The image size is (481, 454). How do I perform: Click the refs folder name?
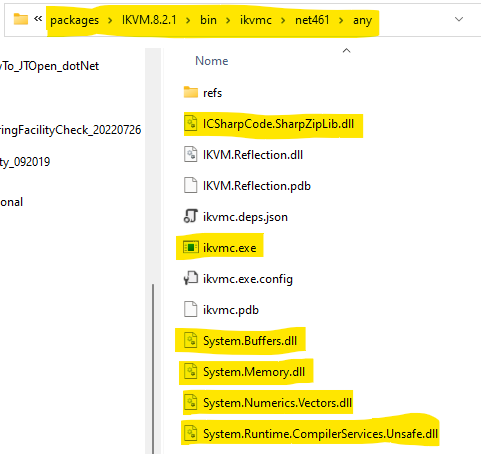pos(212,93)
